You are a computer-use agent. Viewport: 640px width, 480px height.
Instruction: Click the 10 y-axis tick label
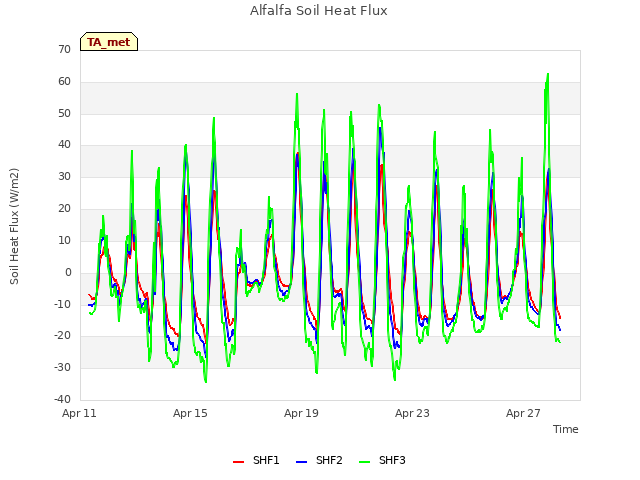pos(64,240)
